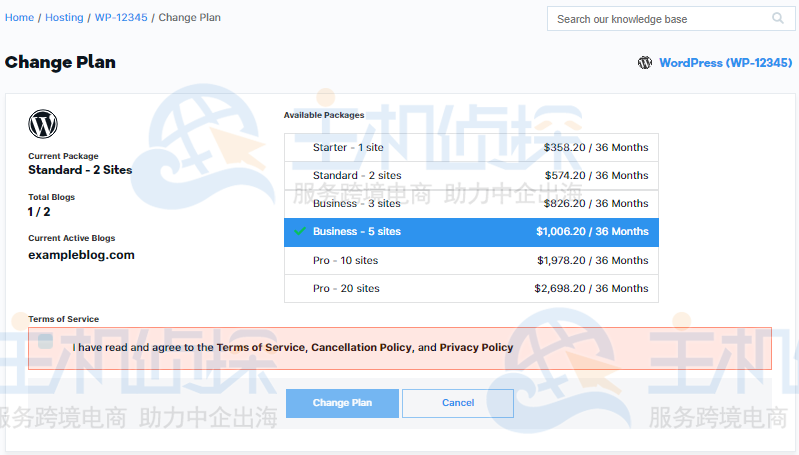Image resolution: width=799 pixels, height=455 pixels.
Task: Open the Hosting breadcrumb link
Action: [64, 17]
